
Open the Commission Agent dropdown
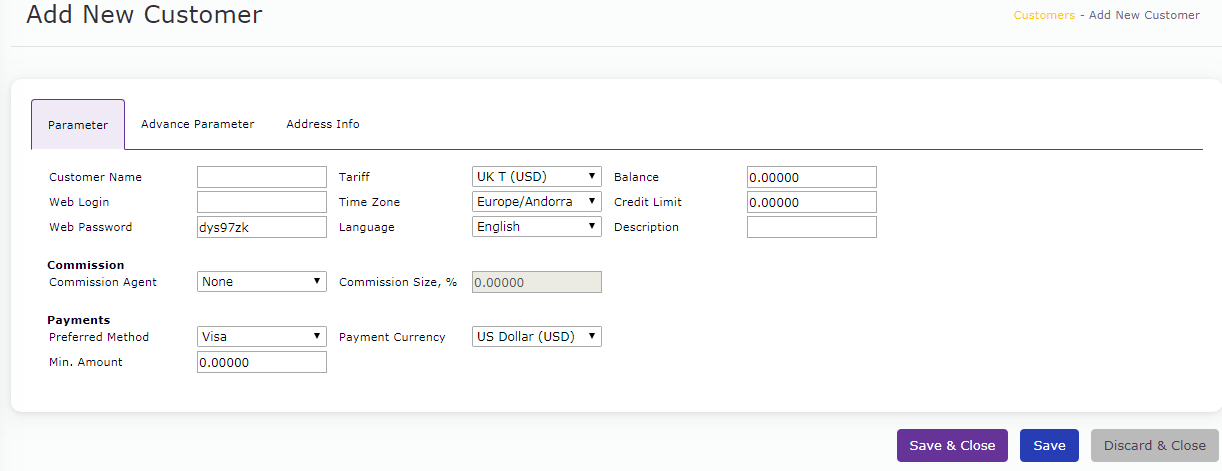point(262,282)
